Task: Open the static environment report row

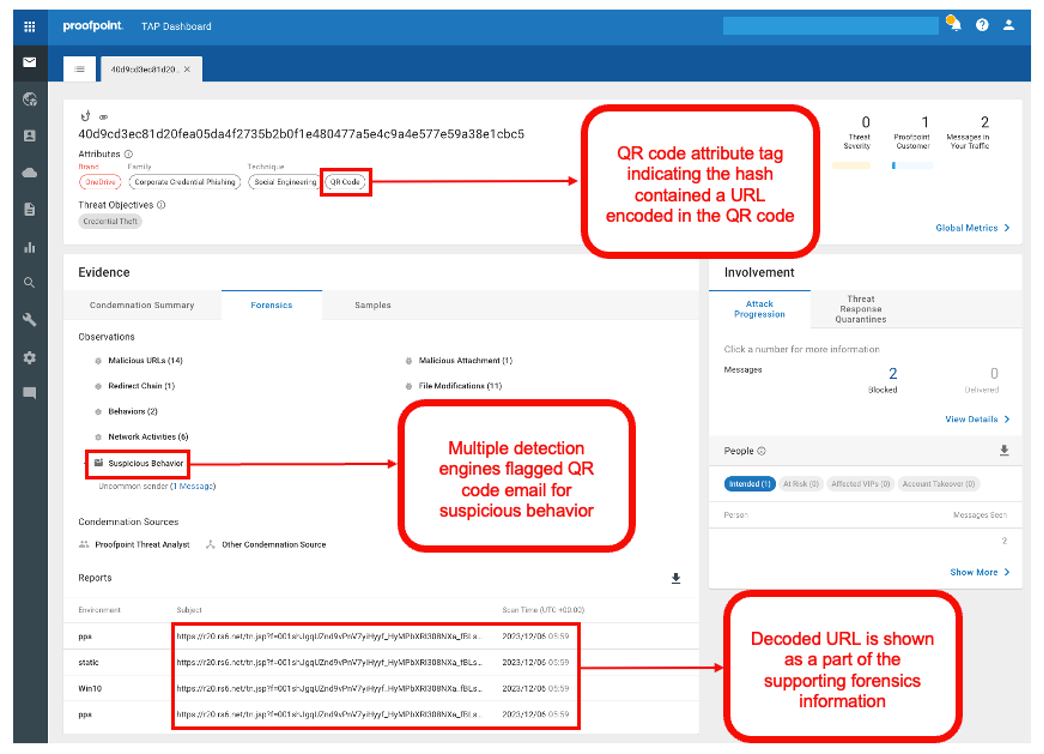Action: pos(382,662)
